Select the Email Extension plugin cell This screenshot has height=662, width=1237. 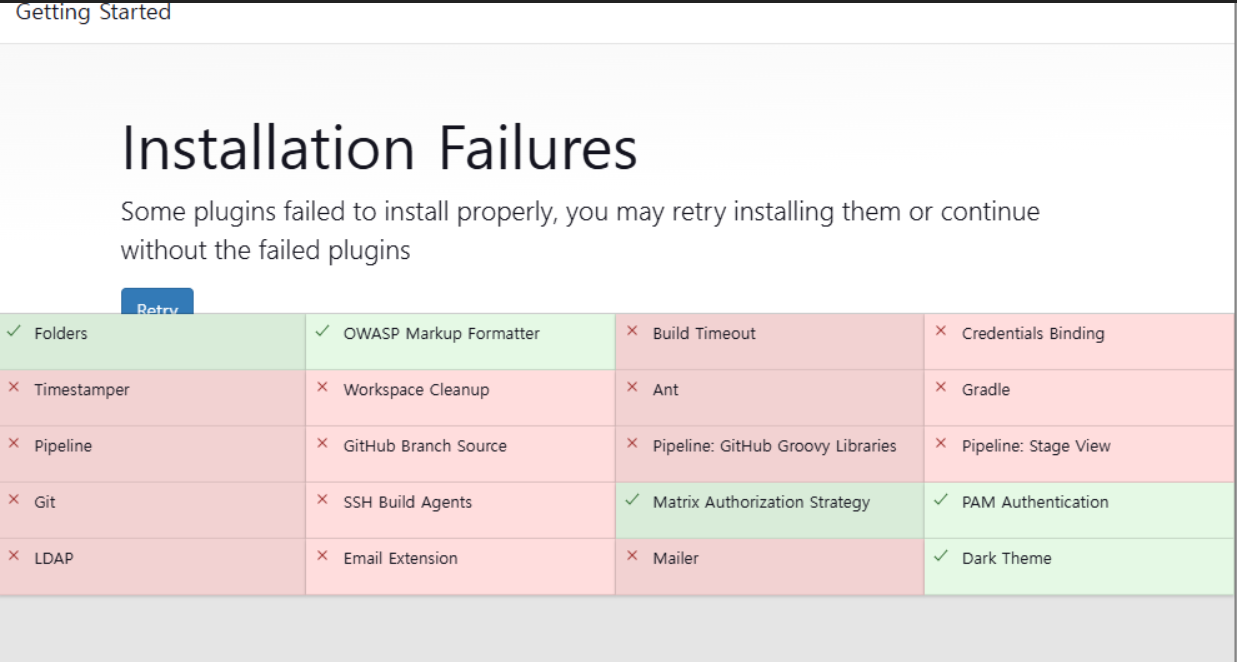point(460,566)
